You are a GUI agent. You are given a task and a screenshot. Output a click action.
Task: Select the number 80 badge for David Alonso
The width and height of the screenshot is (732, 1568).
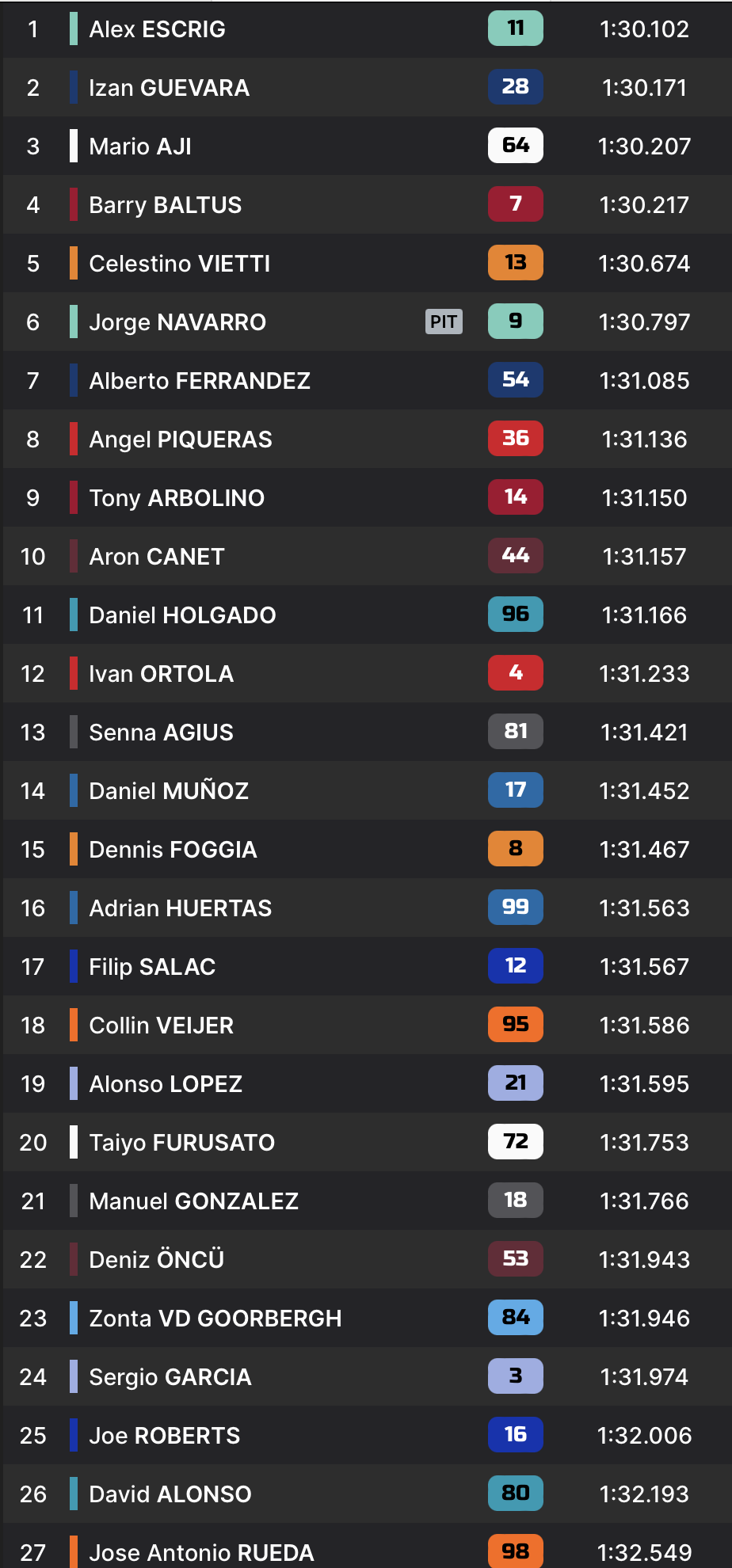pyautogui.click(x=515, y=1494)
